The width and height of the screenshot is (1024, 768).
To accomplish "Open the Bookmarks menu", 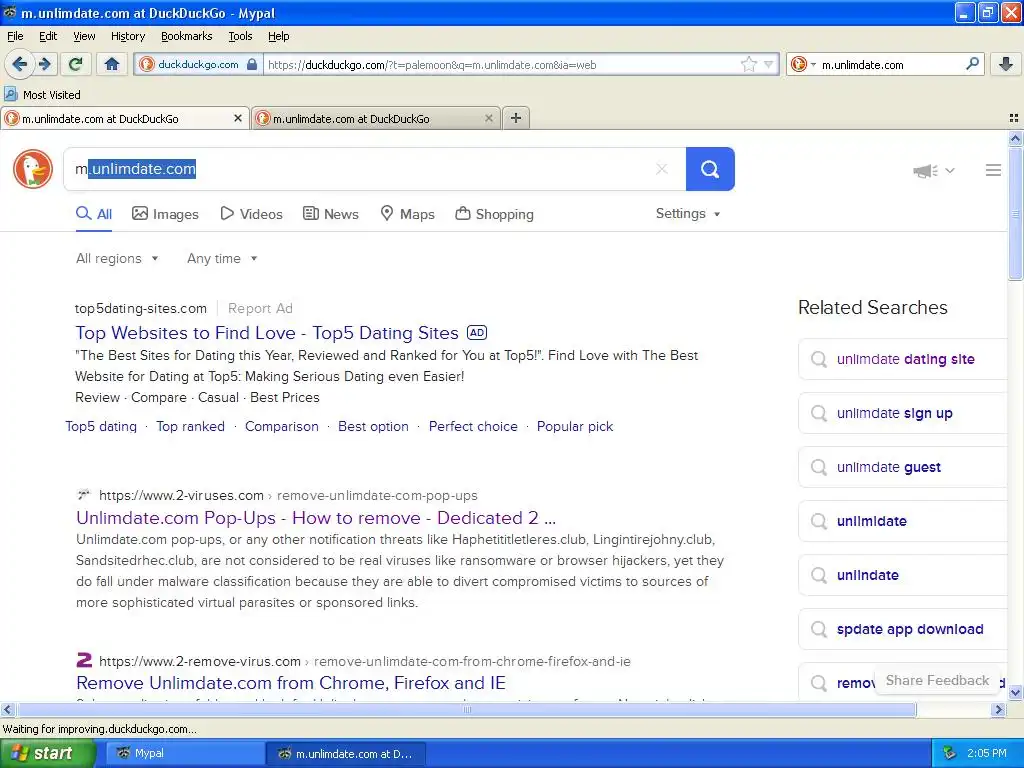I will coord(186,36).
